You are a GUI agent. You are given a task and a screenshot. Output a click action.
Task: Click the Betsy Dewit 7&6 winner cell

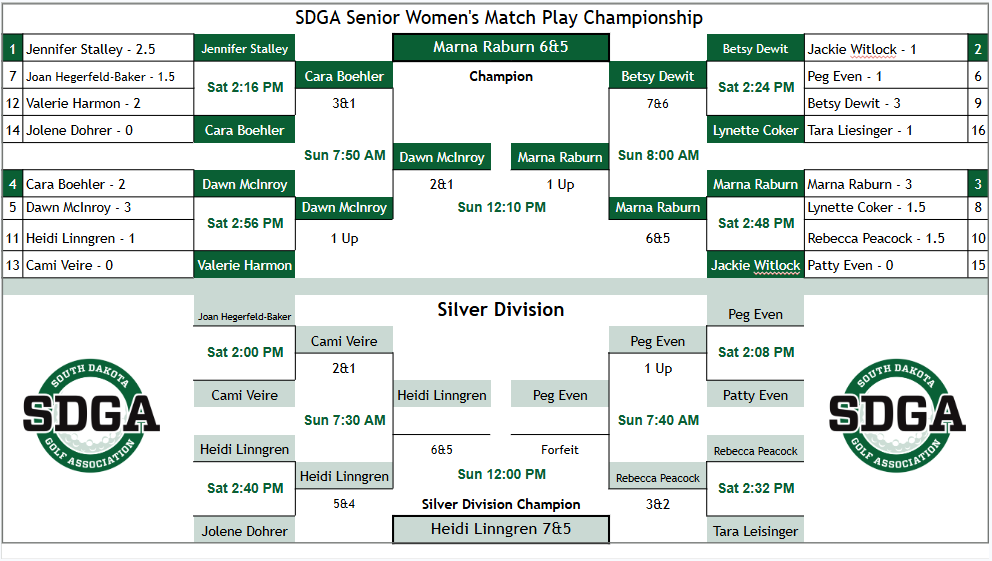pos(657,77)
